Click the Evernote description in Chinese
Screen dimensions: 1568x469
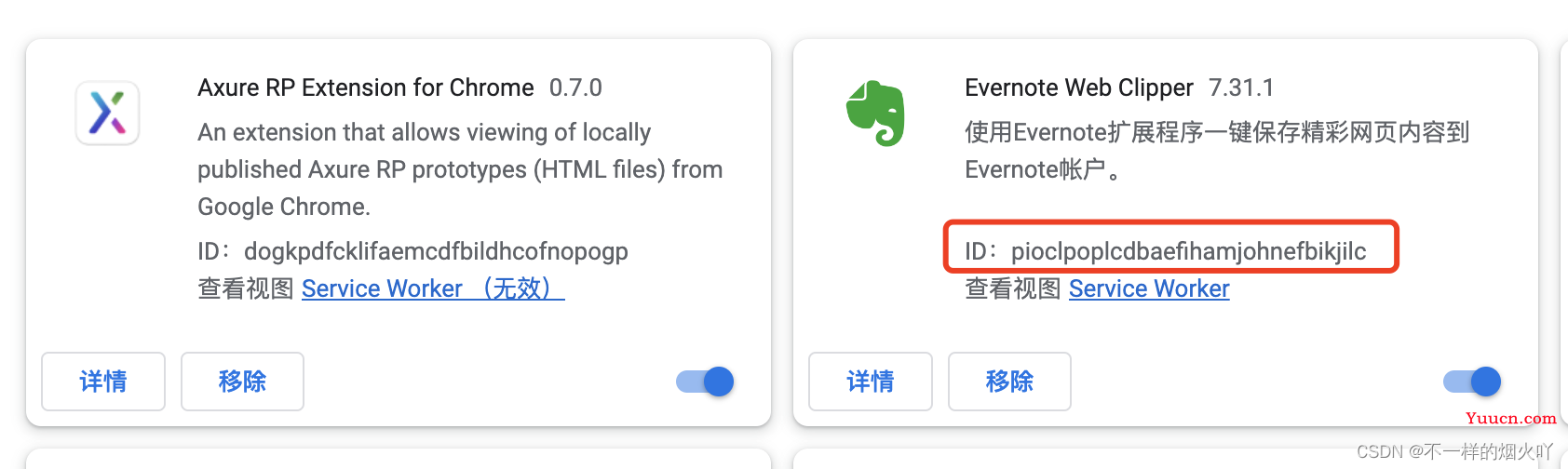pos(1217,151)
